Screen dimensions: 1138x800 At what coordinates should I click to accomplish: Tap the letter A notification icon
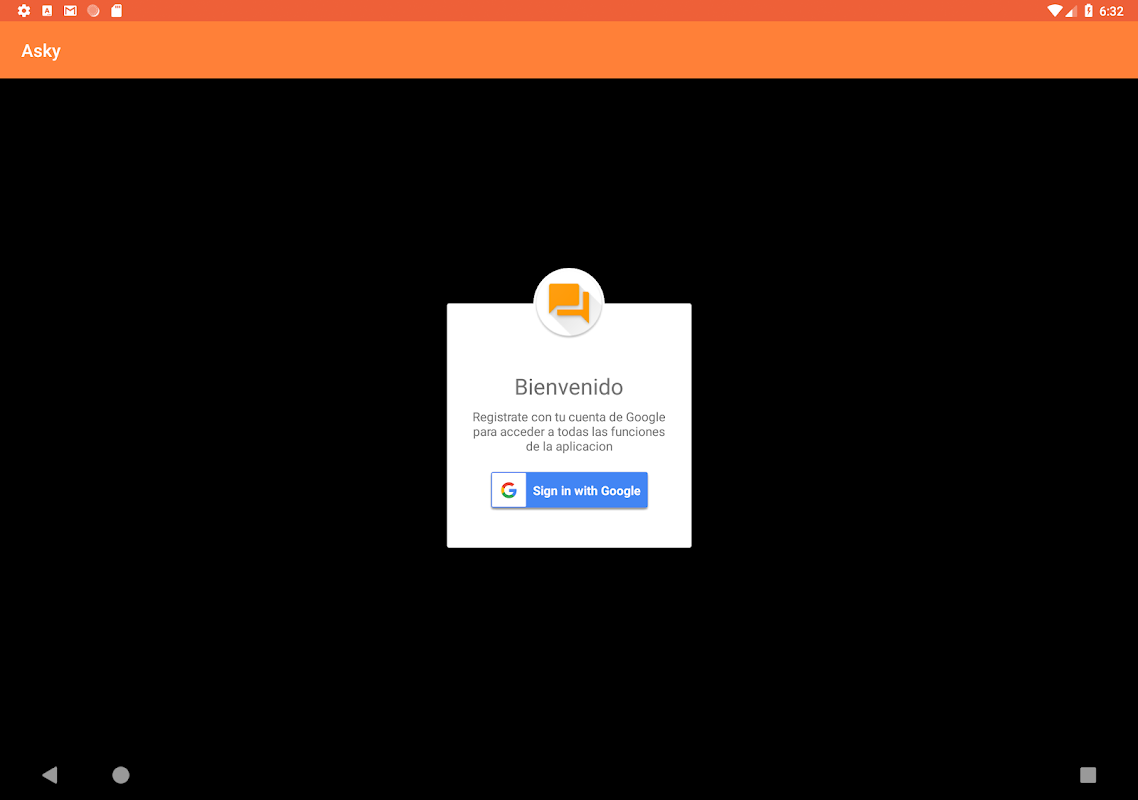[x=47, y=10]
